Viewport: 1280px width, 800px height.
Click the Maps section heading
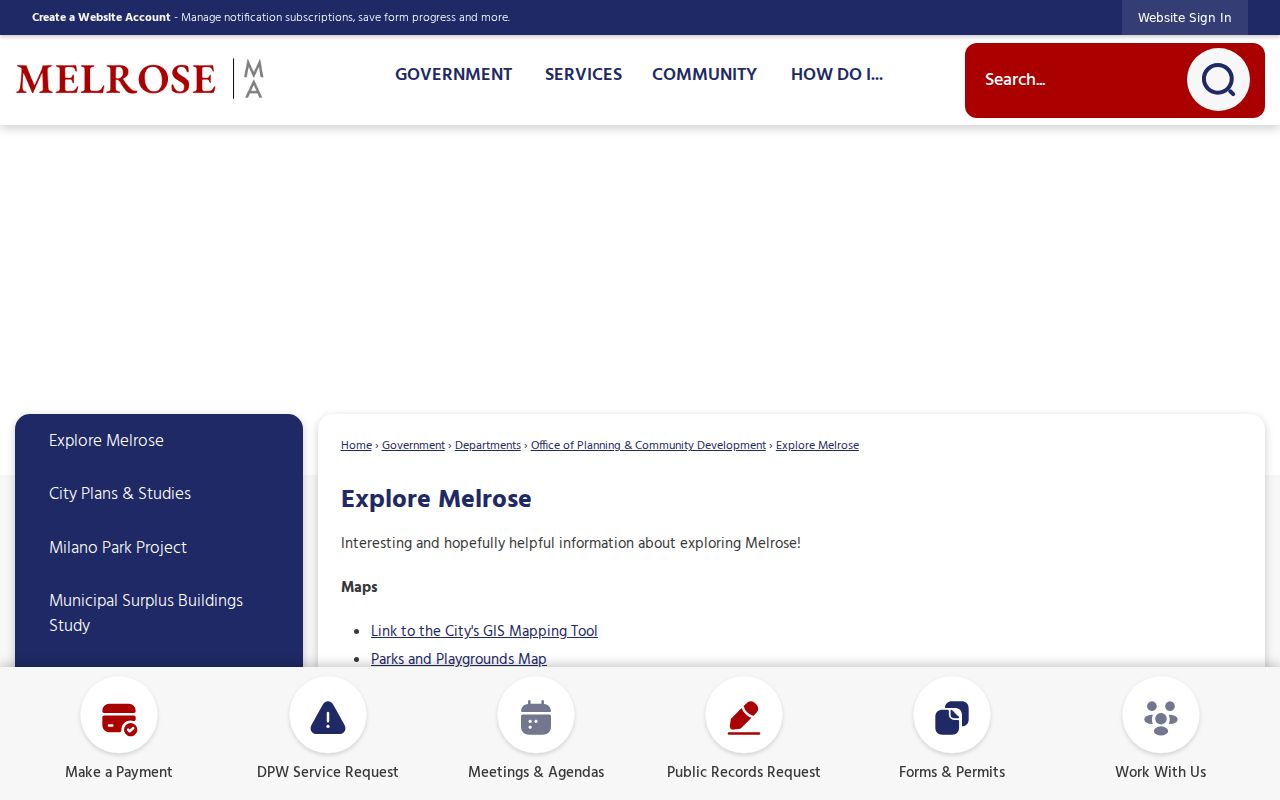pos(359,587)
